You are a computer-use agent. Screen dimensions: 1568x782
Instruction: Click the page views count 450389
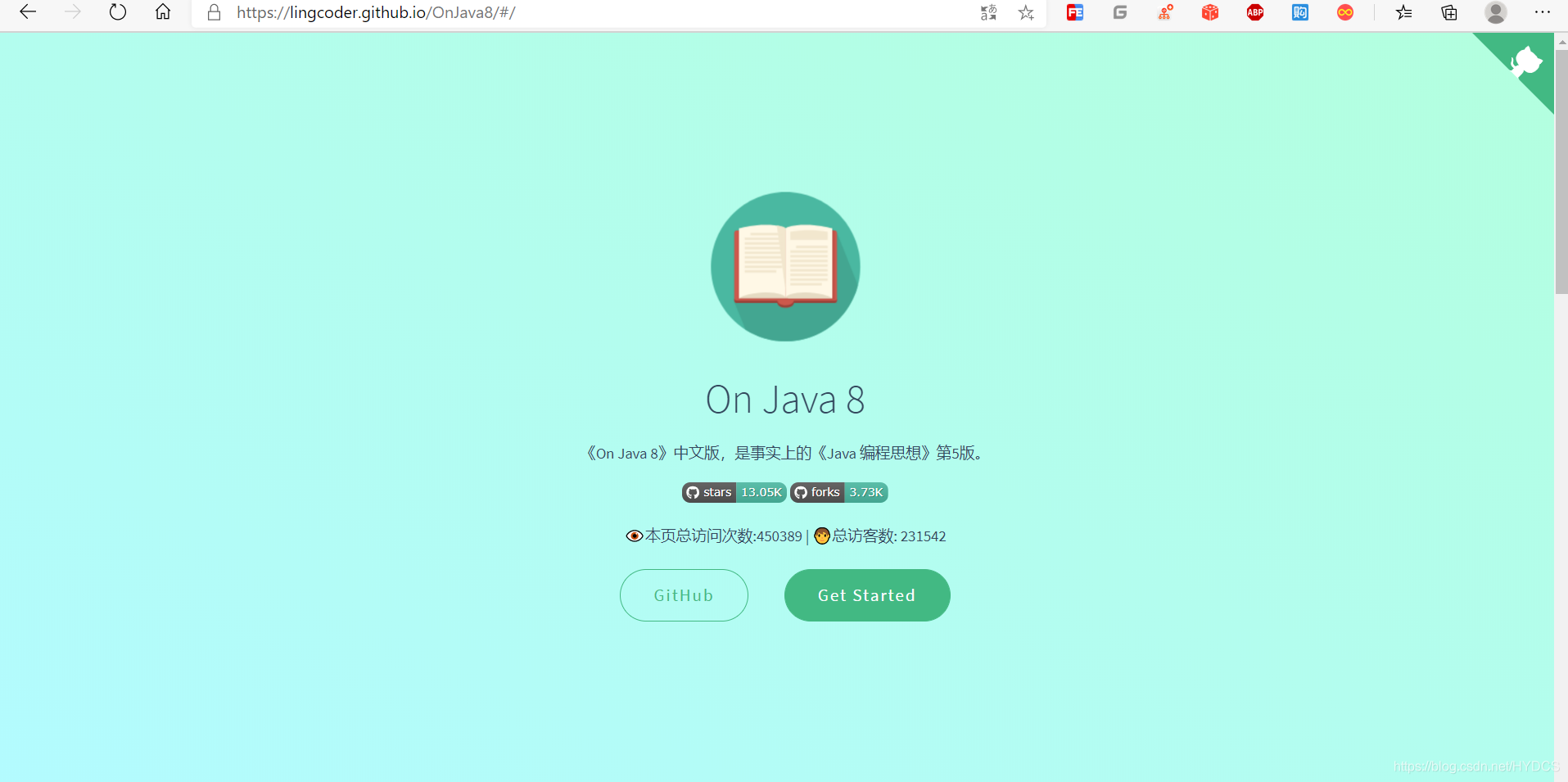click(779, 536)
